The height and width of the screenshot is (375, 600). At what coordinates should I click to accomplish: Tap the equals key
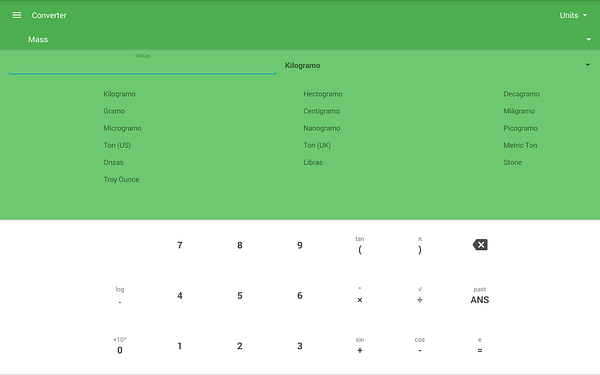[480, 350]
